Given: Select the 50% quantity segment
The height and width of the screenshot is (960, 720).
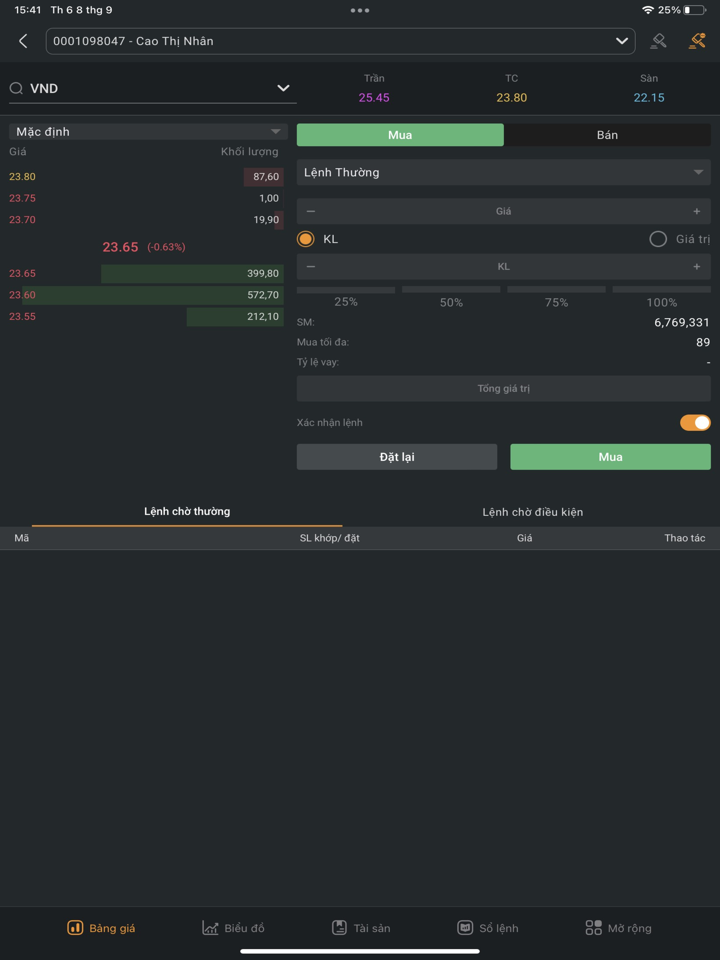Looking at the screenshot, I should tap(451, 298).
